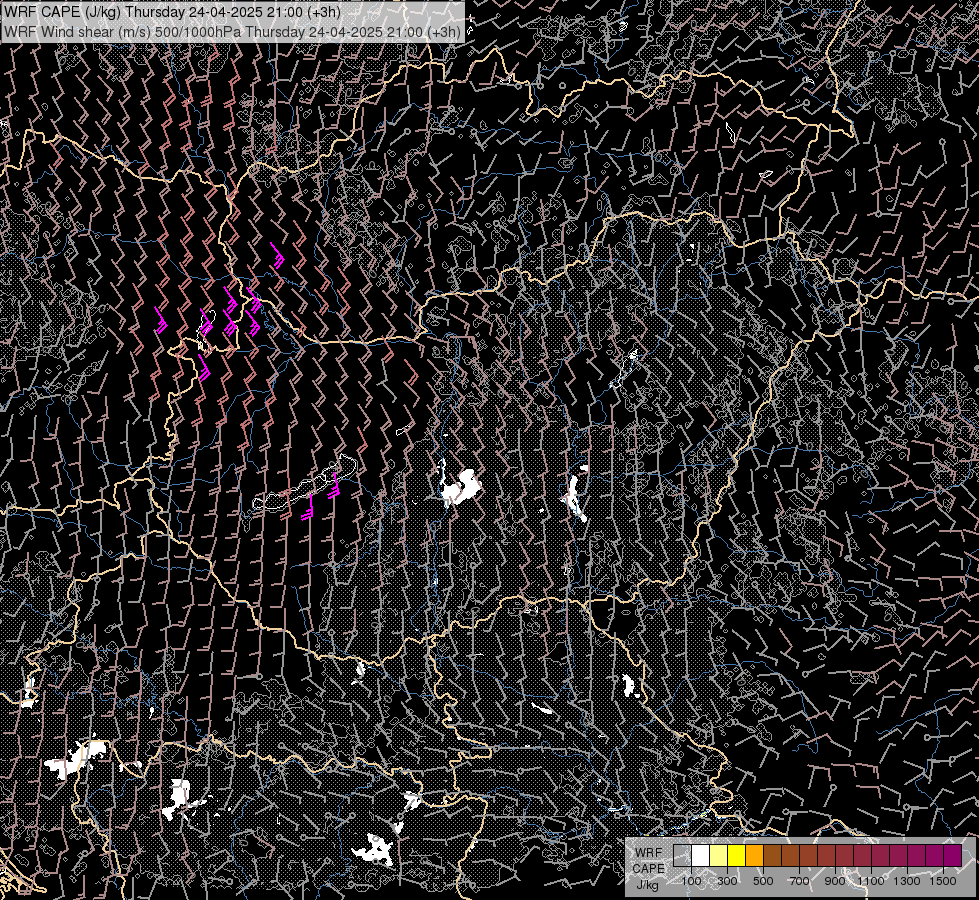This screenshot has height=900, width=979.
Task: Select the final purple legend swatch
Action: point(952,855)
